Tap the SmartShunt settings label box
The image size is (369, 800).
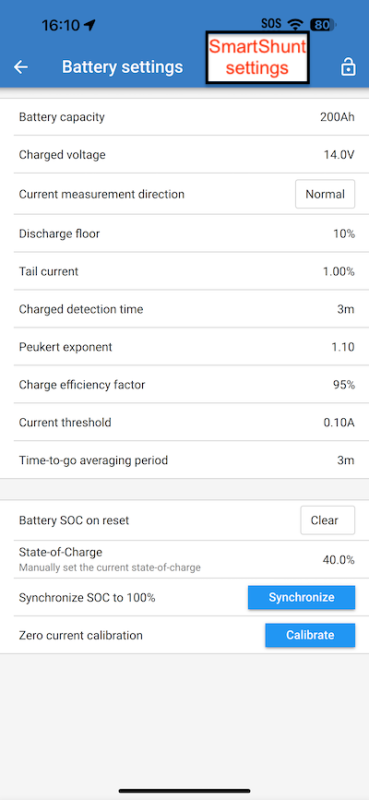click(x=258, y=57)
